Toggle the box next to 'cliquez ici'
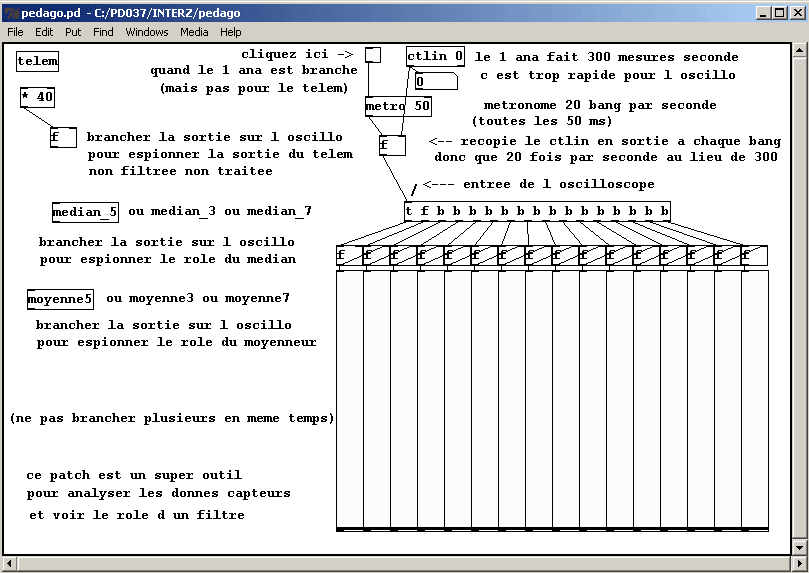Screen dimensions: 809x573 coord(373,55)
